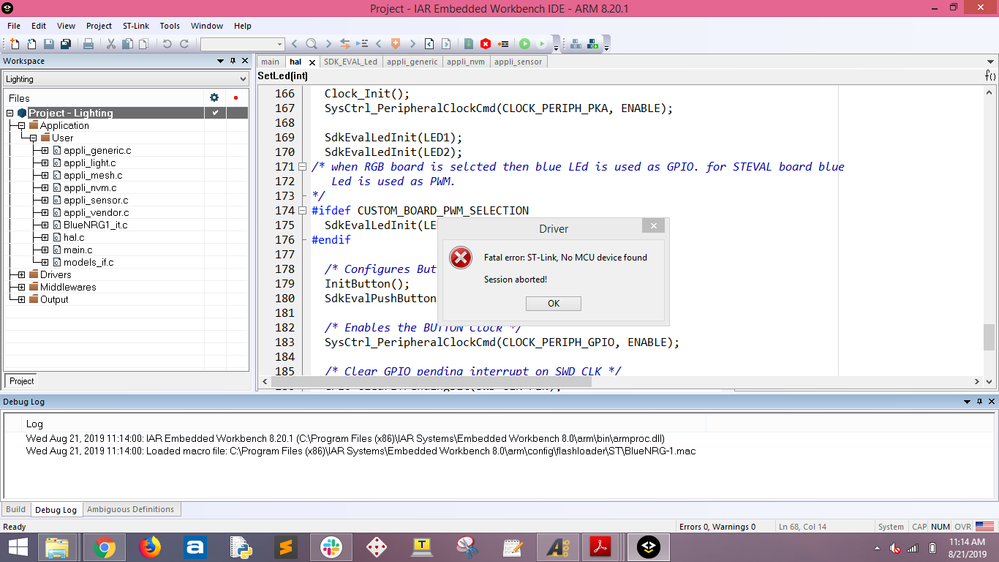Screen dimensions: 999x562
Task: Click the editor horizontal scrollbar thumb
Action: click(432, 382)
